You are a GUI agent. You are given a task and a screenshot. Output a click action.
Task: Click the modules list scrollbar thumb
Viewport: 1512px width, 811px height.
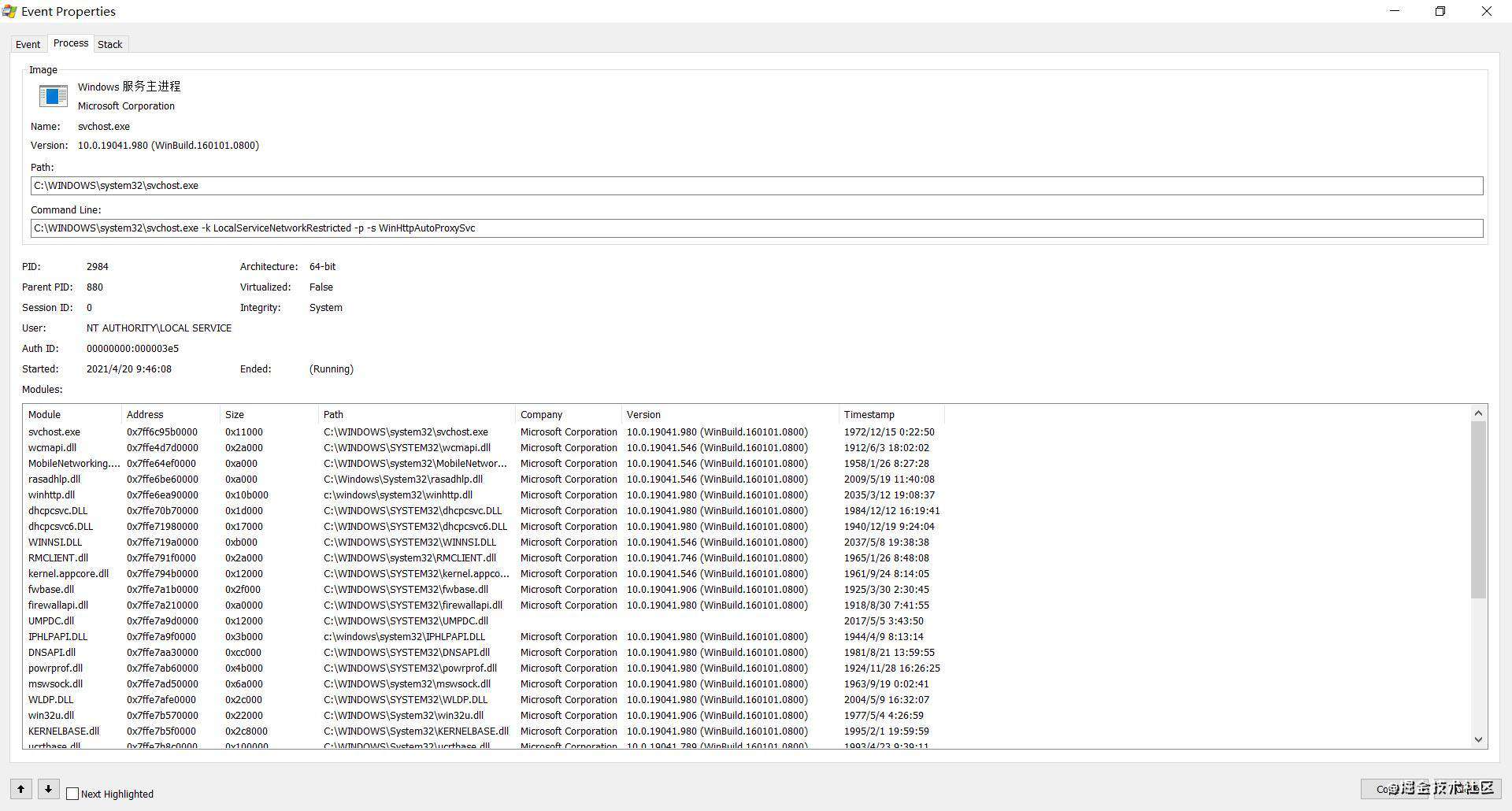[1478, 509]
